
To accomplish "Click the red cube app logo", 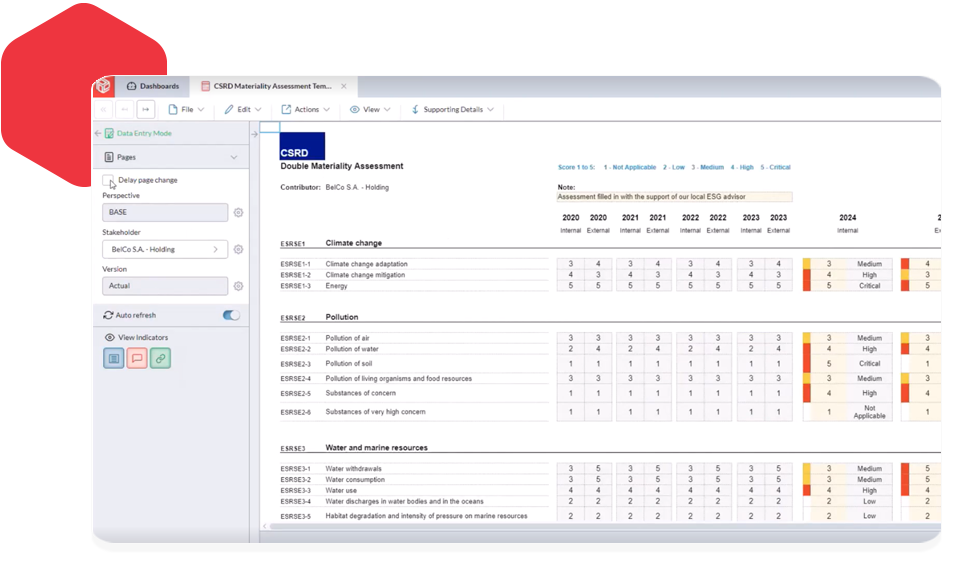I will [x=103, y=87].
